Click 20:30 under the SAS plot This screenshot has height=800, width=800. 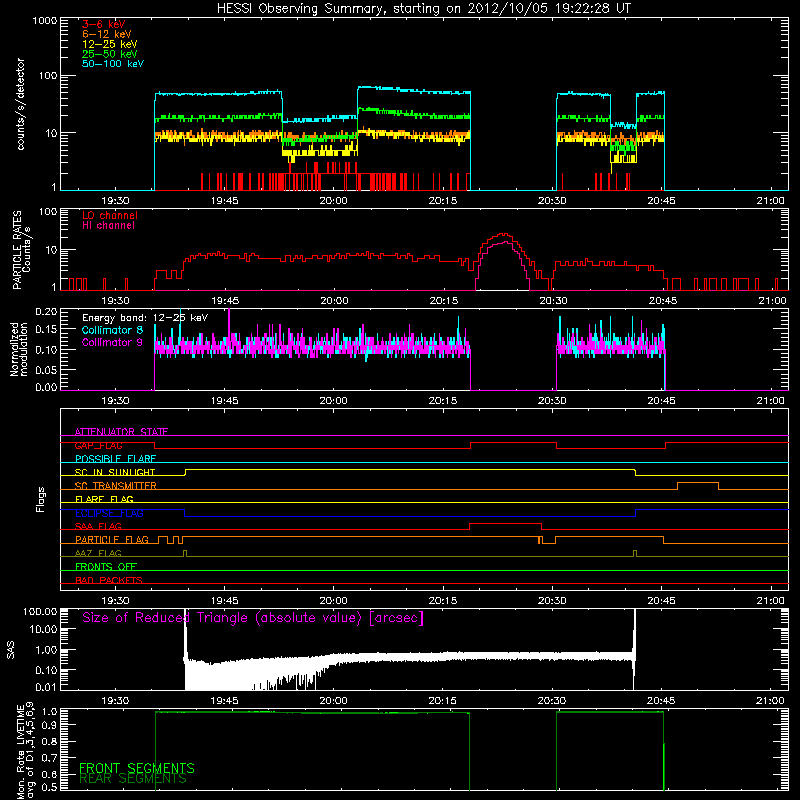point(552,701)
